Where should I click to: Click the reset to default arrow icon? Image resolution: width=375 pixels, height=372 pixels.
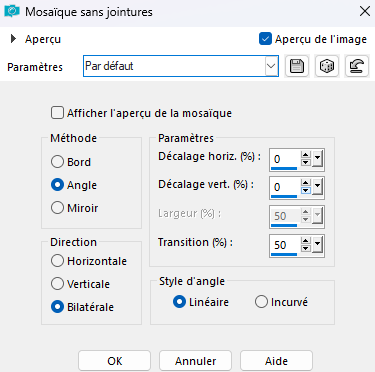click(357, 66)
